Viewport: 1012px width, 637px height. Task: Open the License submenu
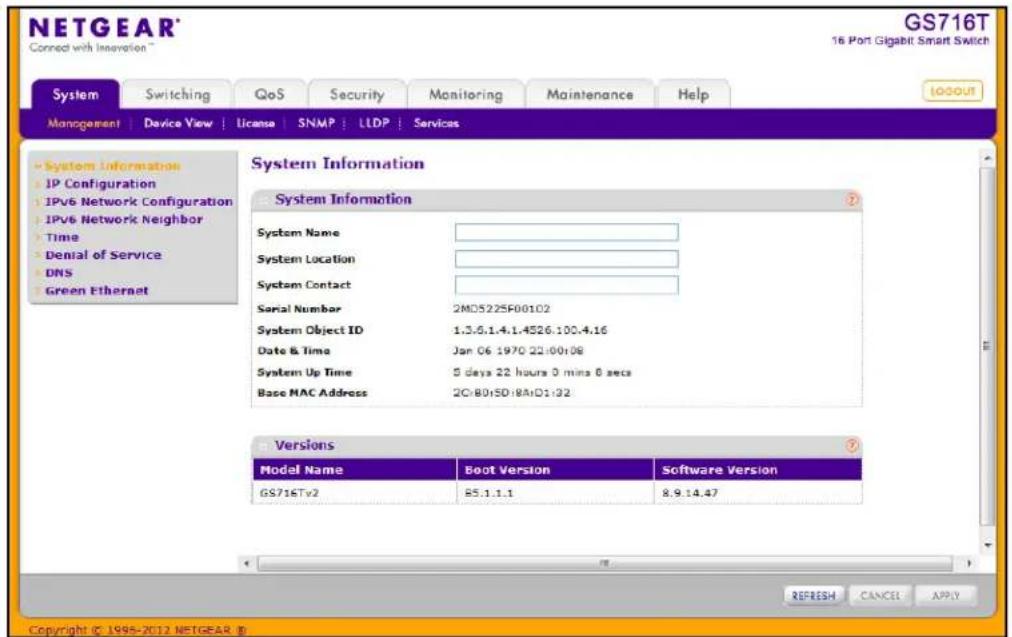[x=256, y=123]
